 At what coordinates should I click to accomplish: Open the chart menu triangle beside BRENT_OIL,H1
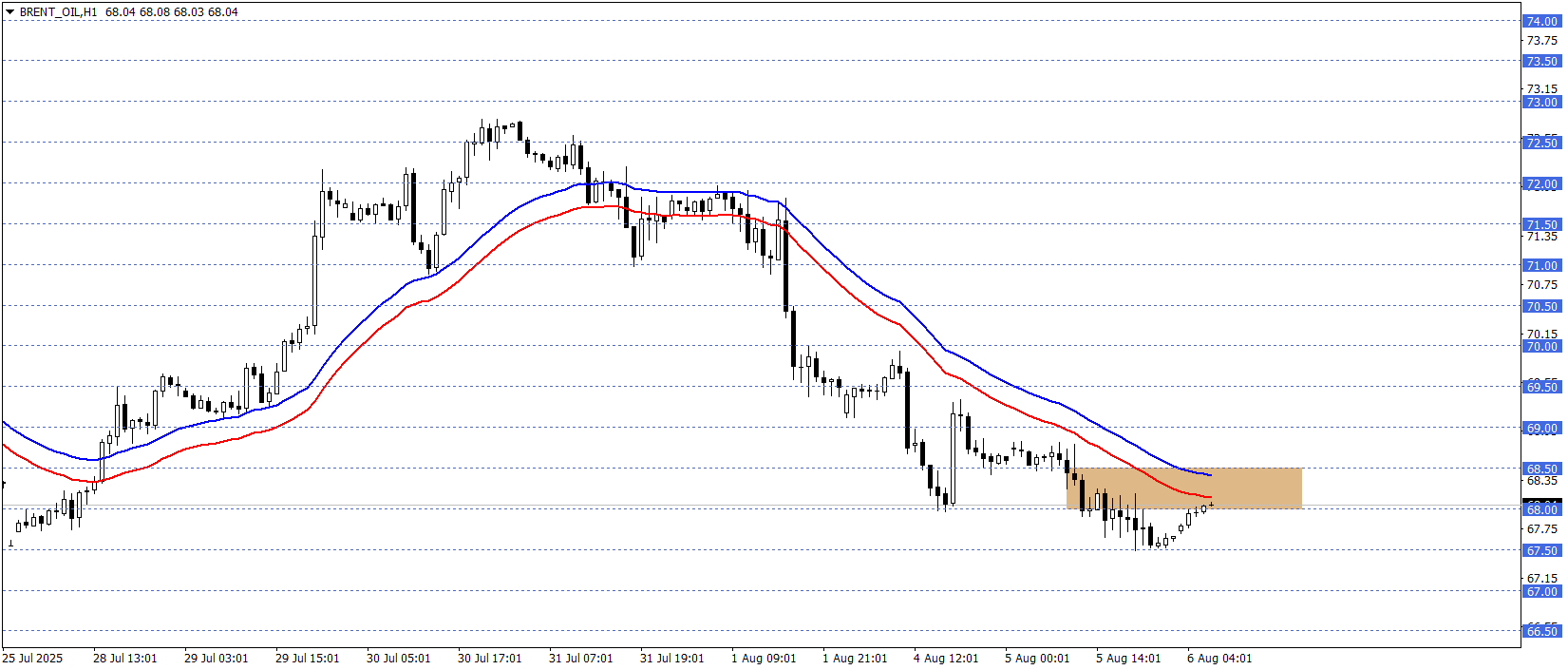tap(10, 12)
